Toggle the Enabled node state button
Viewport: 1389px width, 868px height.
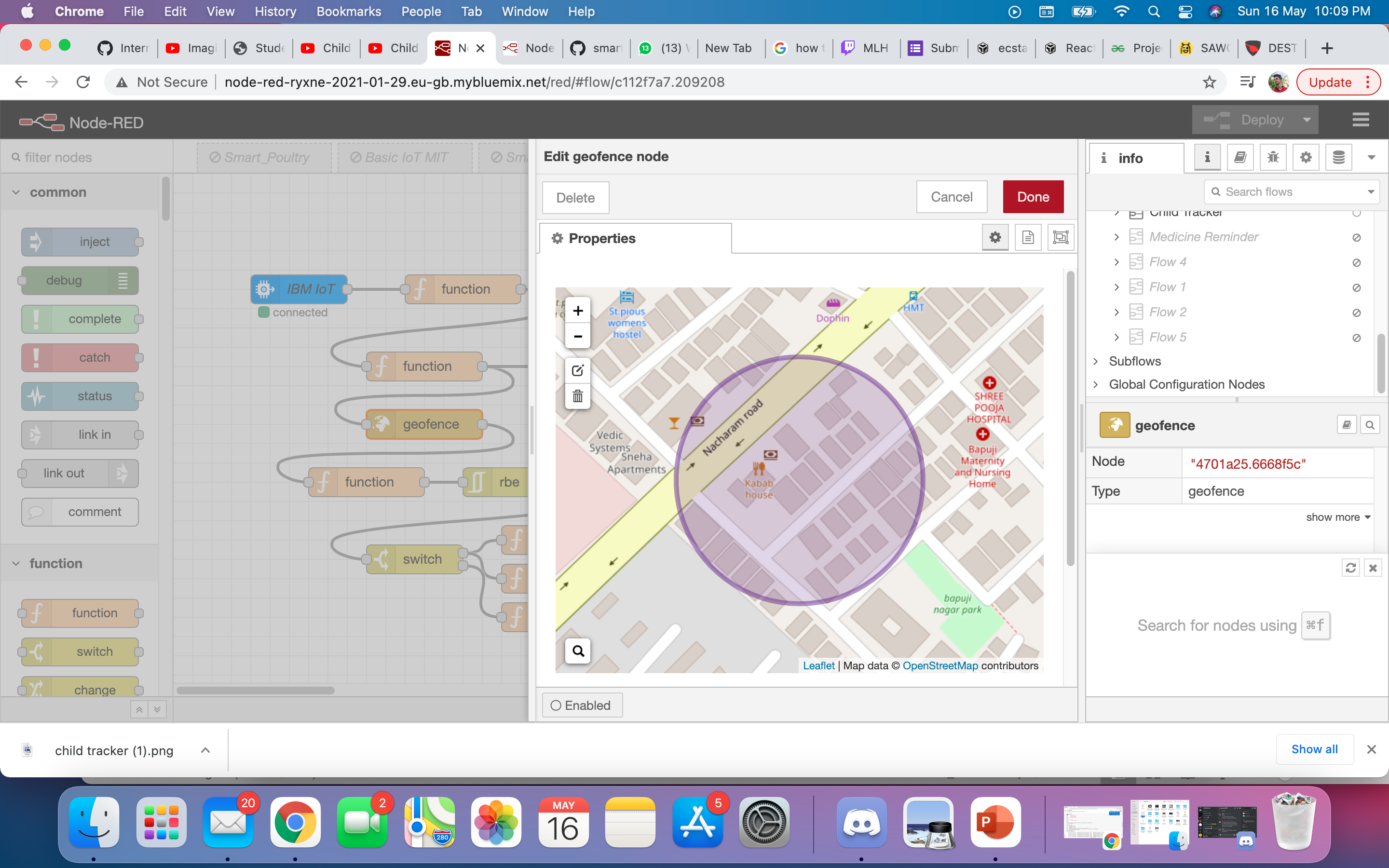582,705
